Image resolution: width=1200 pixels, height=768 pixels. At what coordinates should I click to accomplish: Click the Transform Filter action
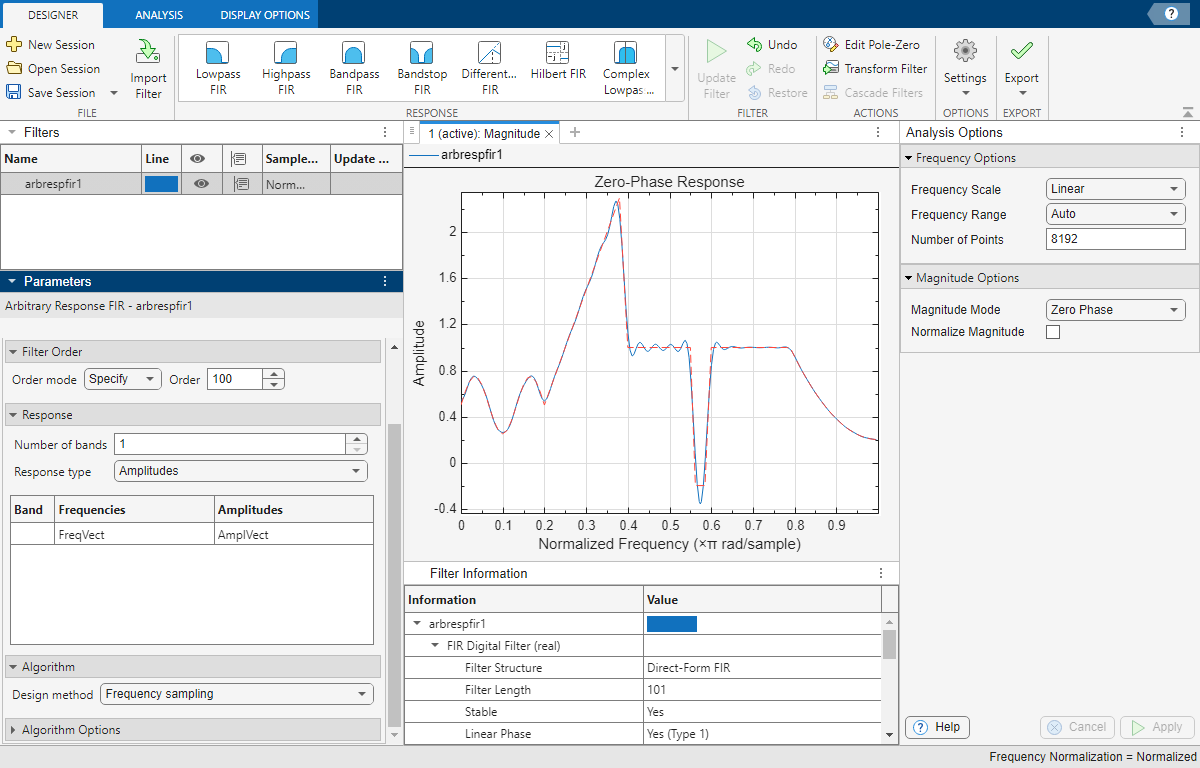[x=875, y=68]
